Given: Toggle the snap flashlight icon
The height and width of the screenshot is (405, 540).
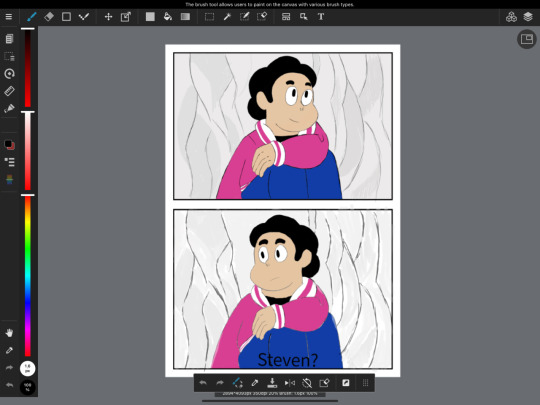Looking at the screenshot, I should tap(9, 108).
